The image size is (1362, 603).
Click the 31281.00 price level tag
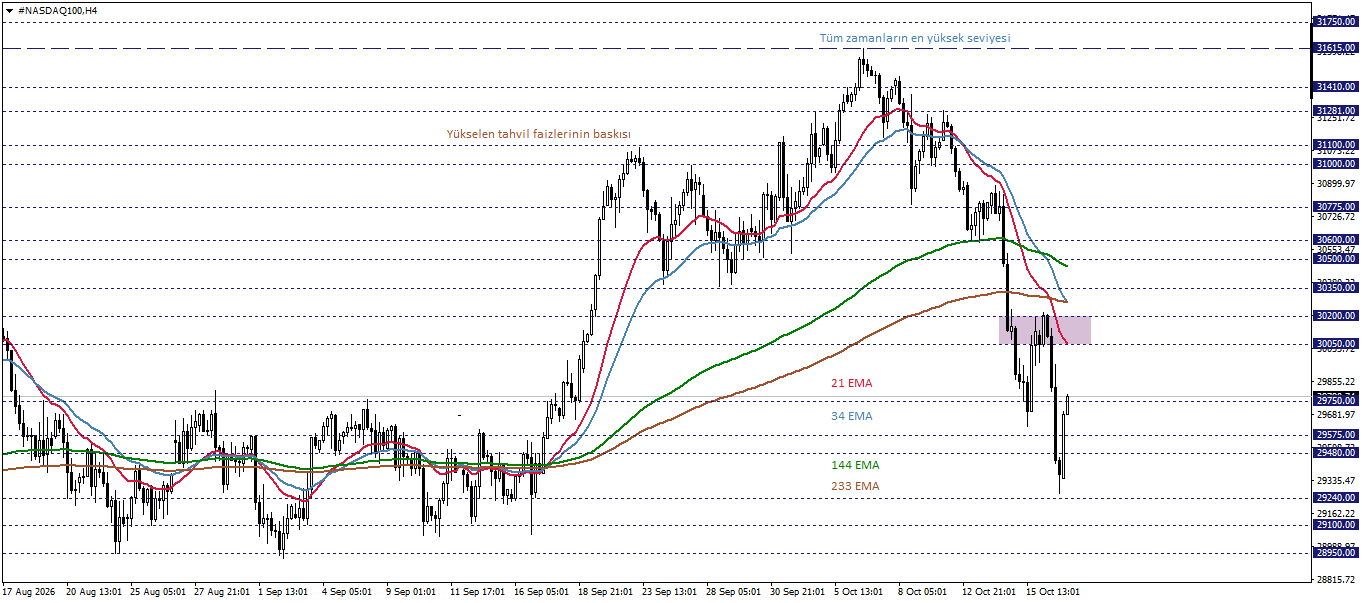[1335, 111]
